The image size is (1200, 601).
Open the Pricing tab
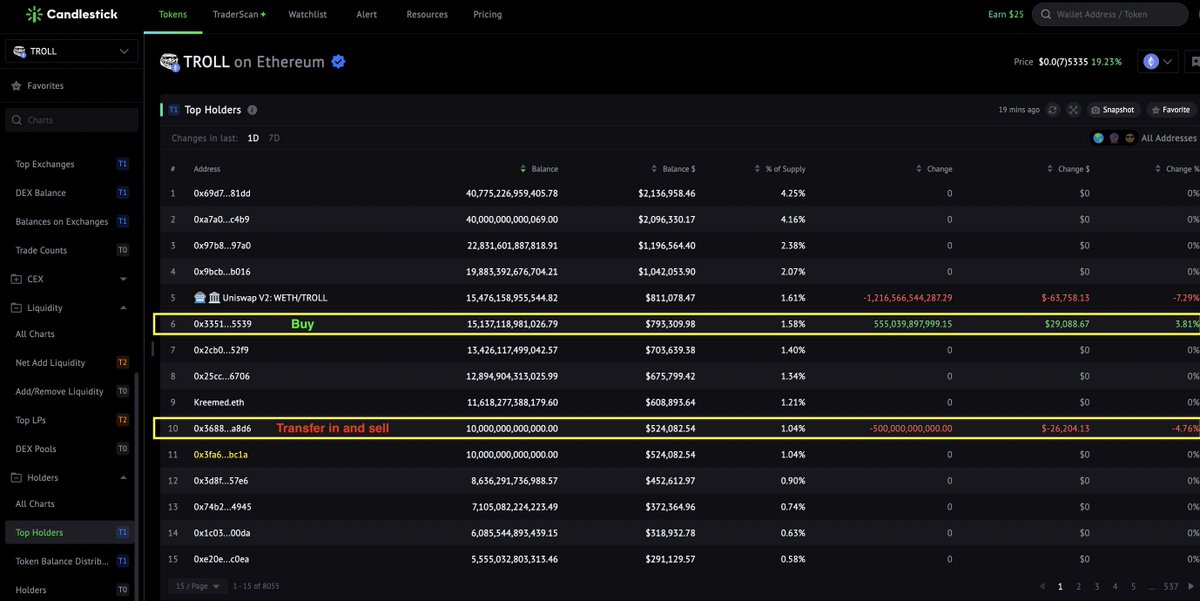(488, 15)
